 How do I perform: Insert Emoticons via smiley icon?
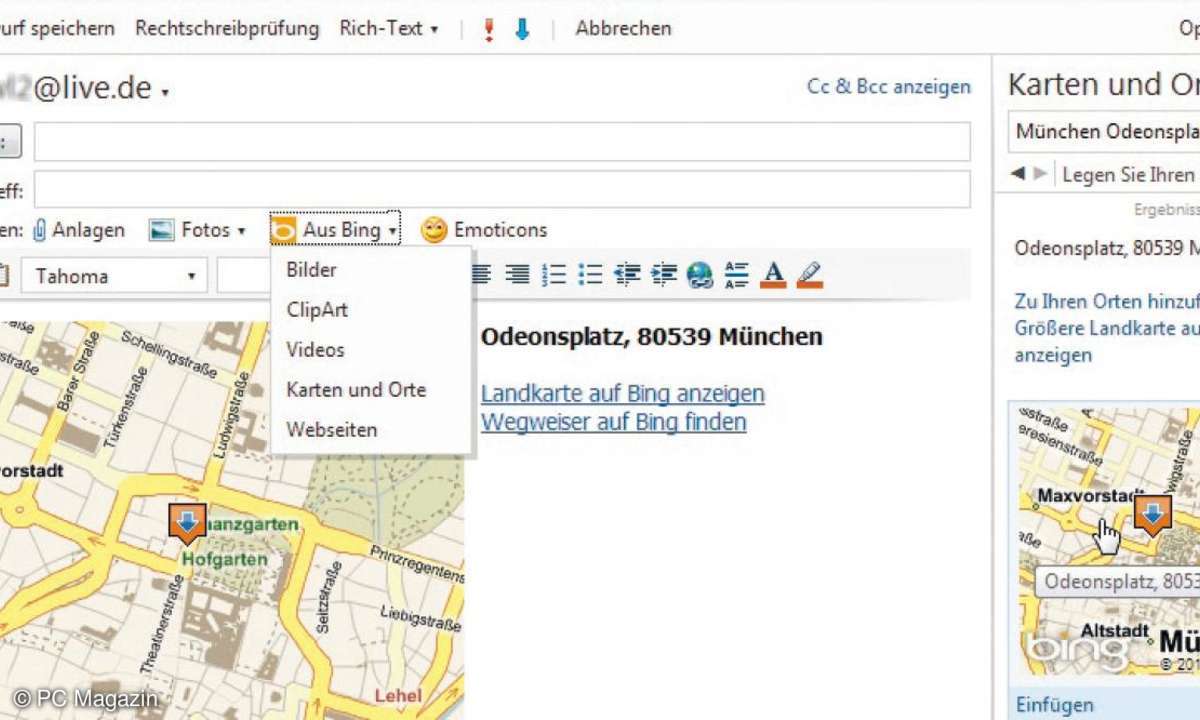point(484,230)
